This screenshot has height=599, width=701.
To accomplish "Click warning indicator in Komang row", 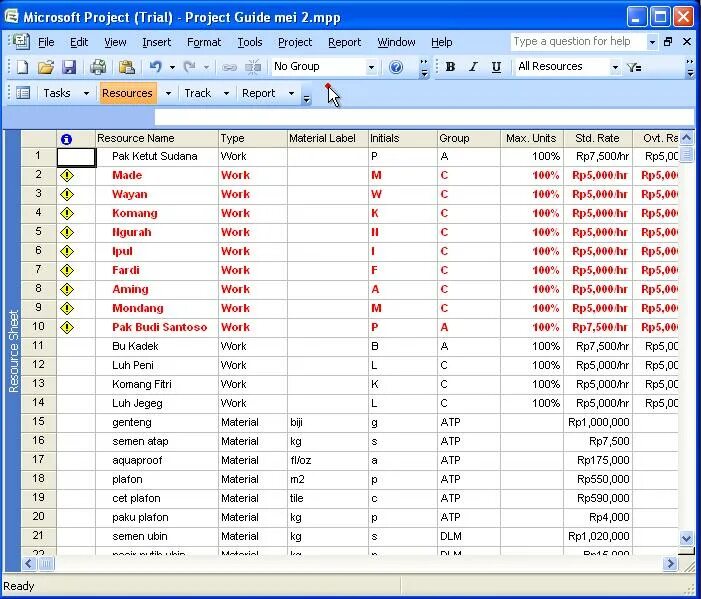I will [x=67, y=214].
